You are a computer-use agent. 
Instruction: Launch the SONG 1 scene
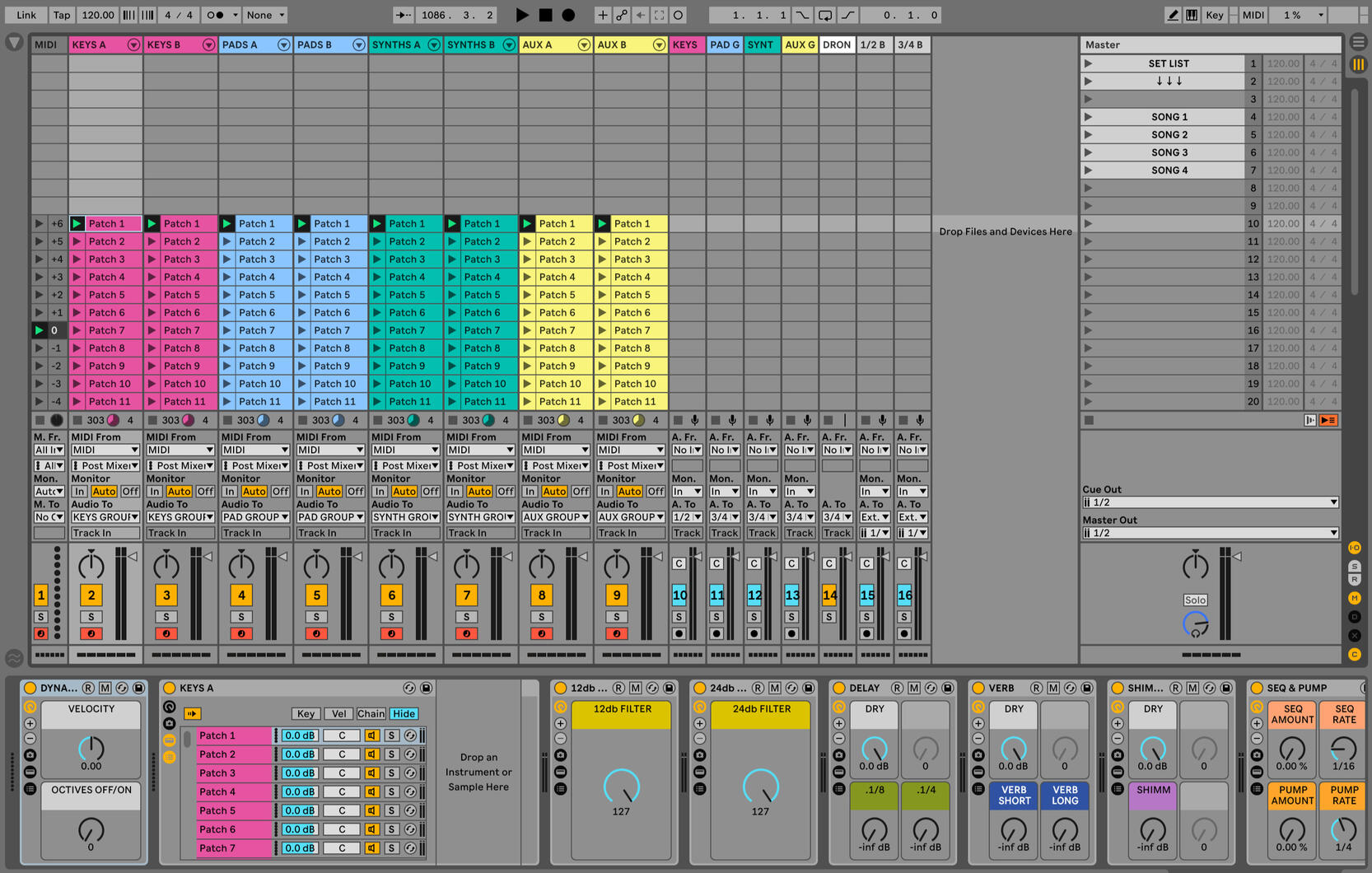1088,117
